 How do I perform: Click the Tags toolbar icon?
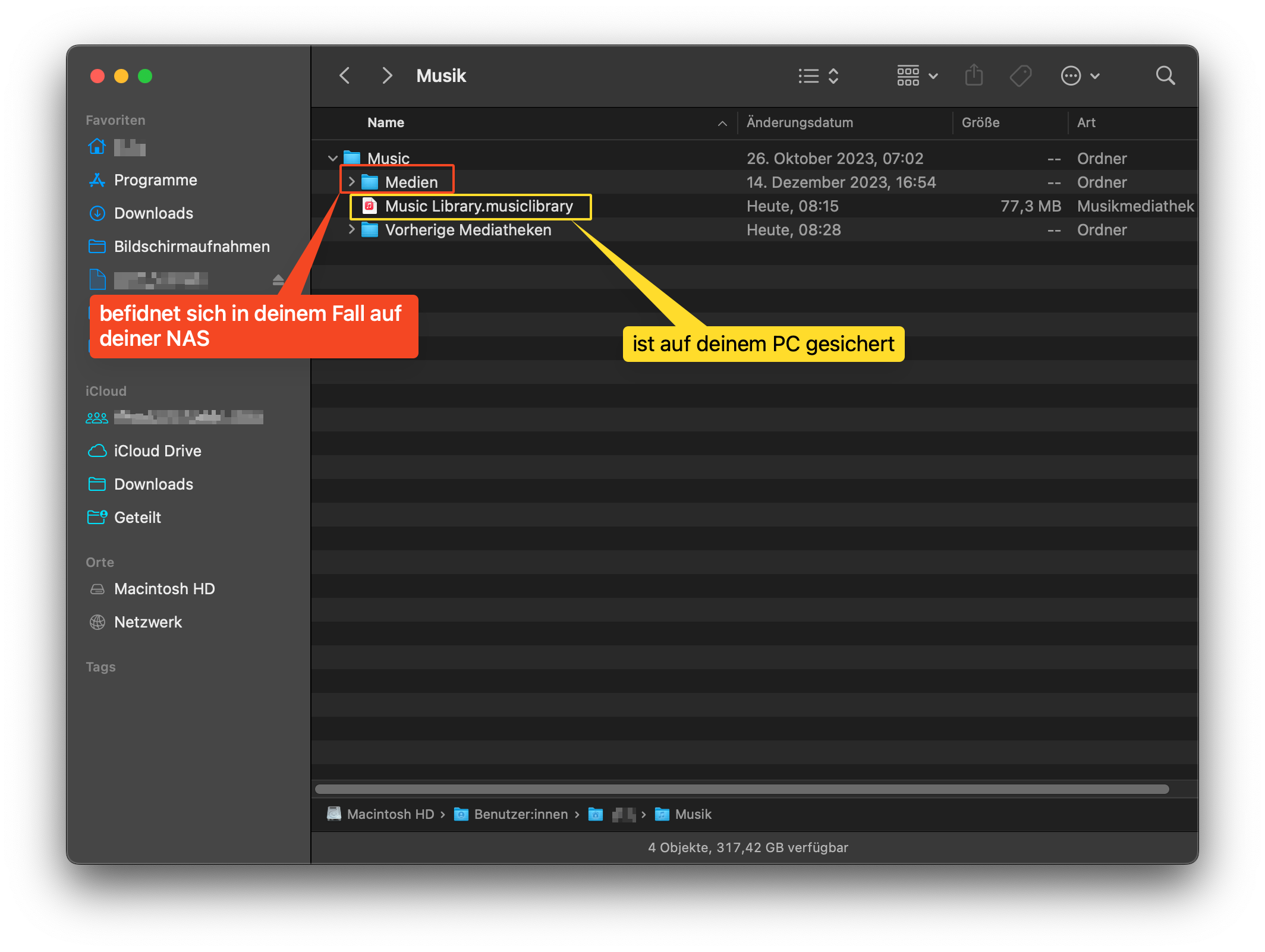[x=1021, y=75]
